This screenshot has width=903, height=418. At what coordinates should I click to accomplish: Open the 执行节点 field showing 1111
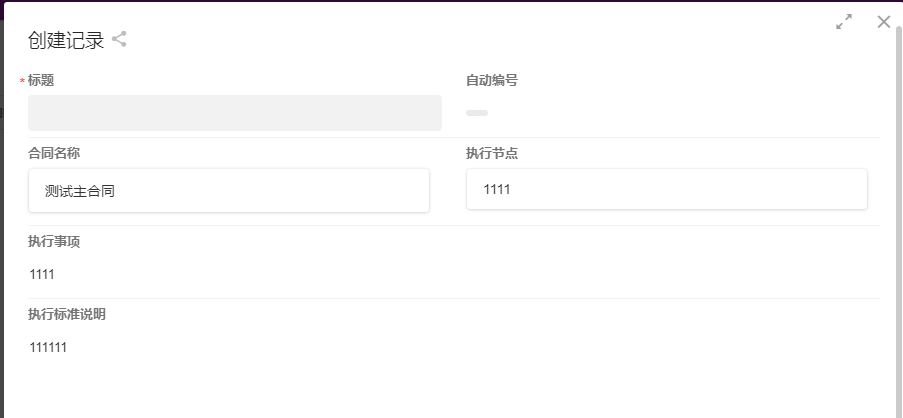[666, 189]
